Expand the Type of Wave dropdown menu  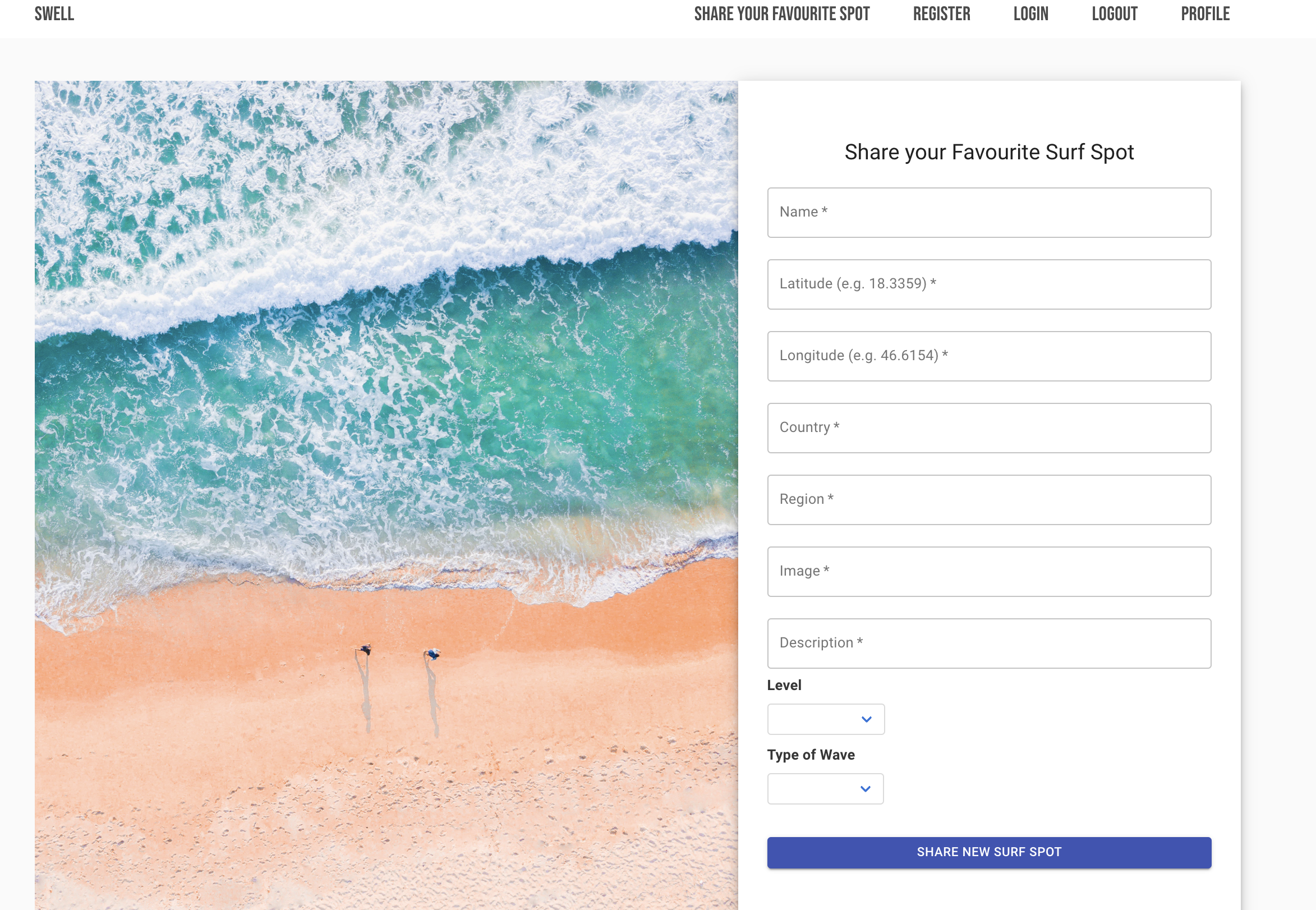point(824,788)
